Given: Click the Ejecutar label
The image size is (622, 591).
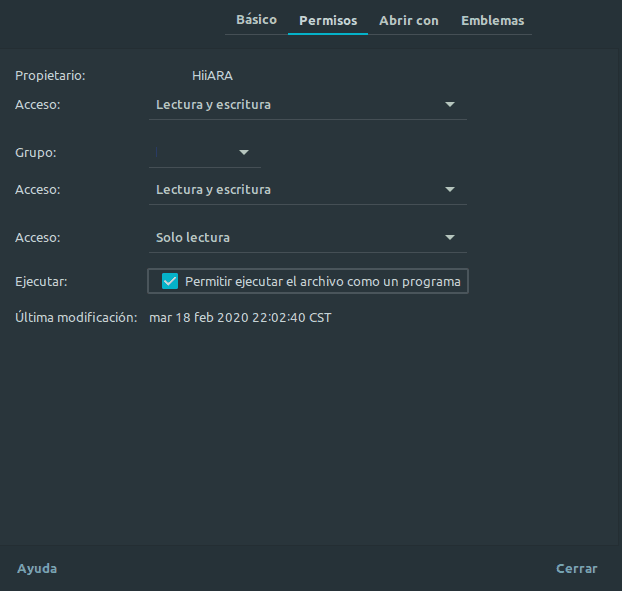Looking at the screenshot, I should 41,282.
